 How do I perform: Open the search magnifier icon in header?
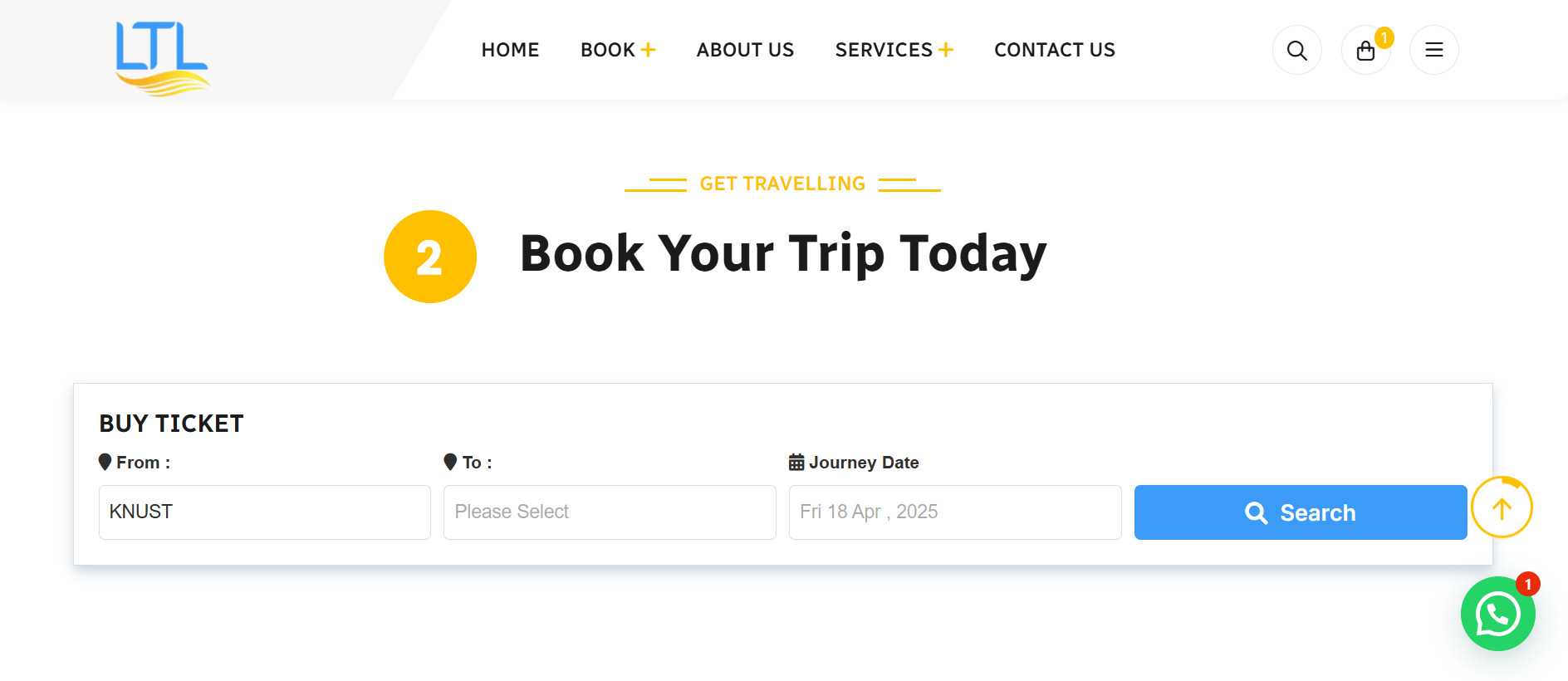(x=1296, y=51)
